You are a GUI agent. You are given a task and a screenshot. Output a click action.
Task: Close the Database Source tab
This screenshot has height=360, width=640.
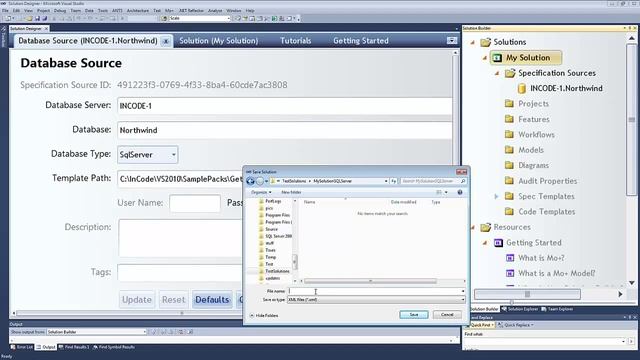tap(166, 41)
